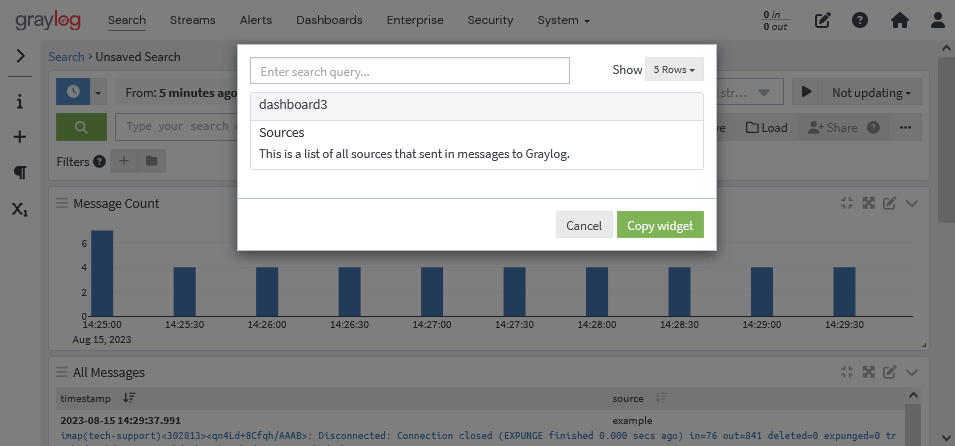The height and width of the screenshot is (446, 955).
Task: Shrink the All Messages widget width
Action: (847, 372)
